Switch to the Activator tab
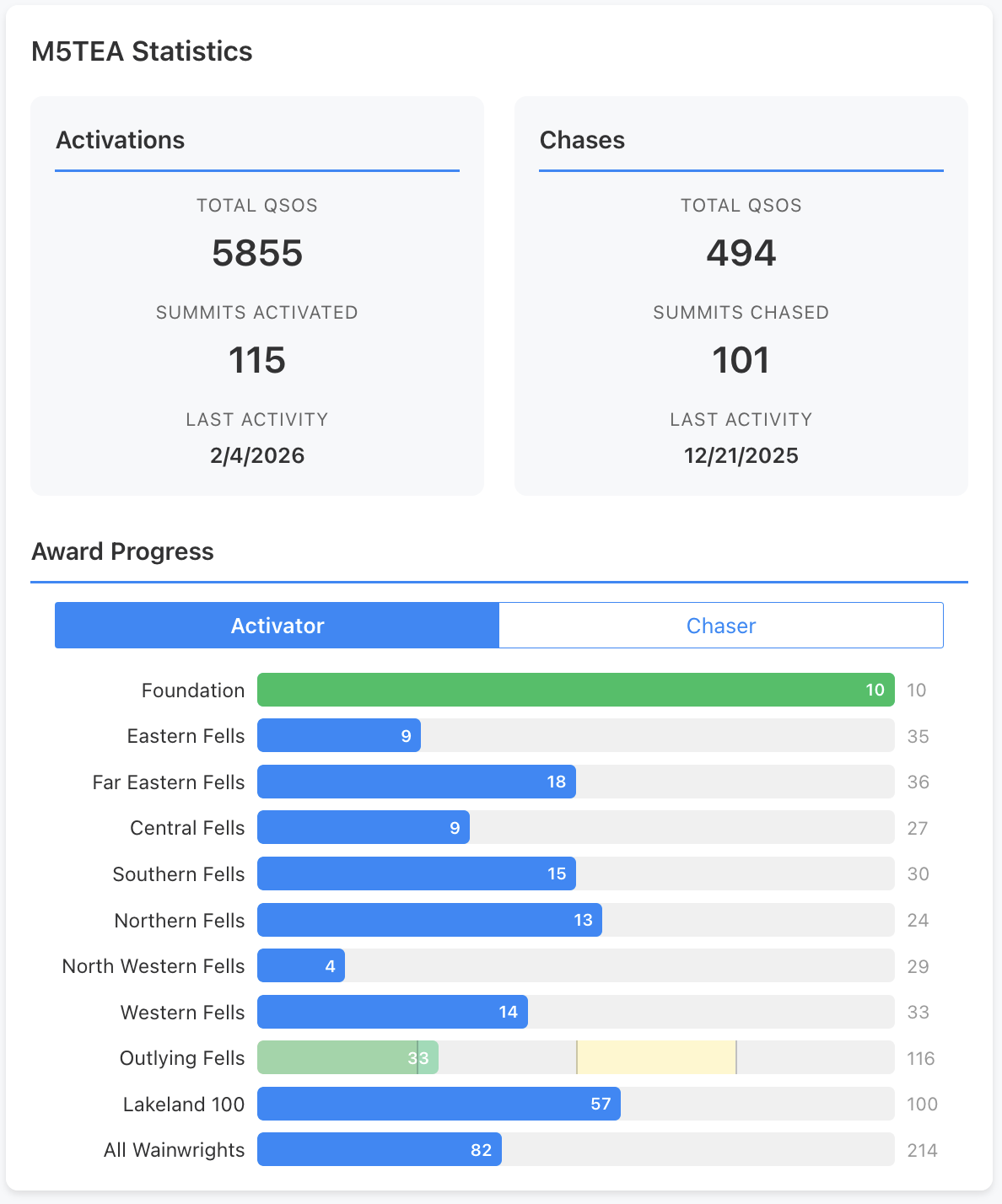 pos(277,626)
